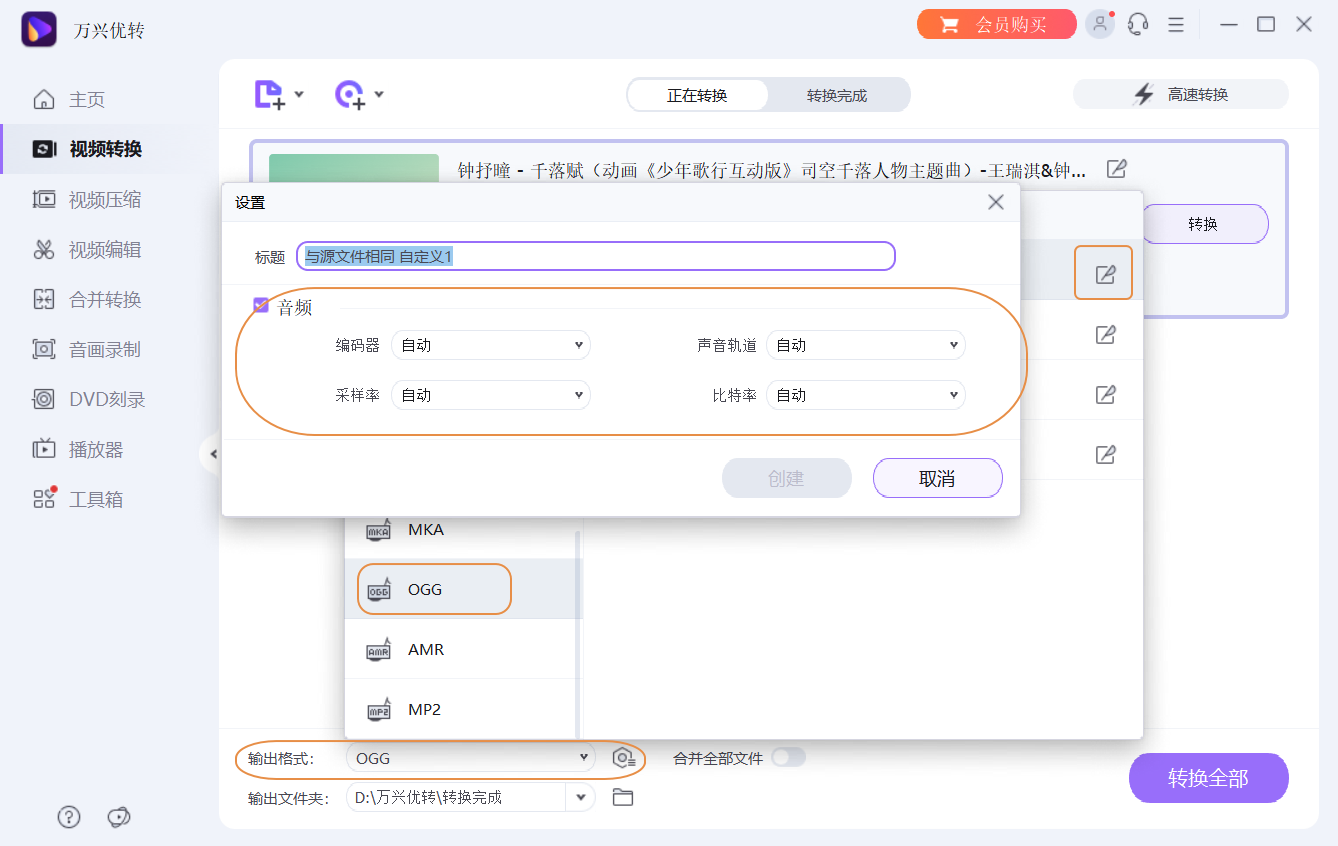Activate 高速转换 lightning mode

click(1180, 93)
